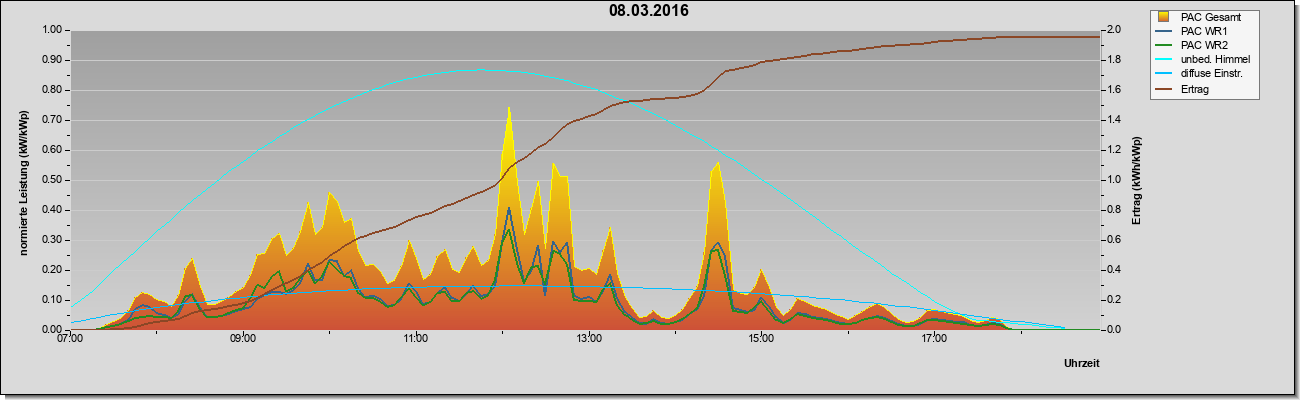Click the 15:00 time axis tick
1300x400 pixels.
click(x=761, y=340)
